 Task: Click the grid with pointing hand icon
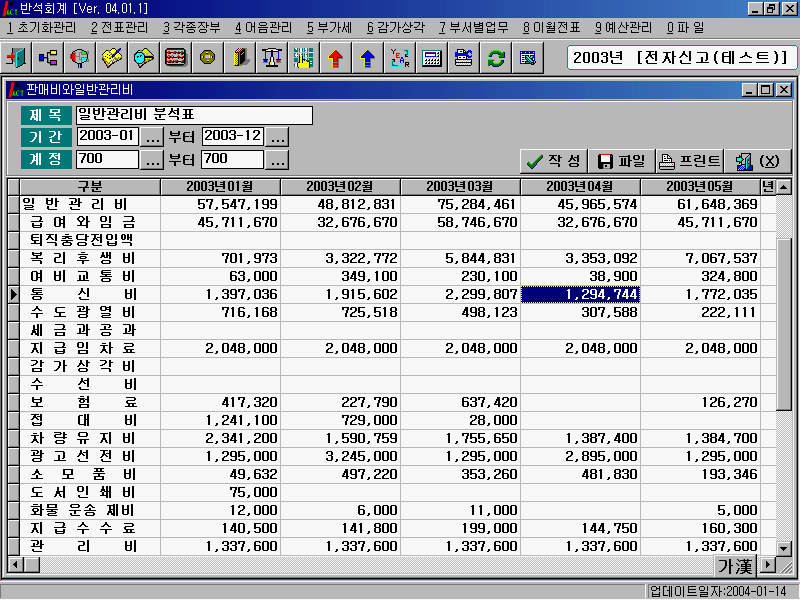[x=304, y=58]
